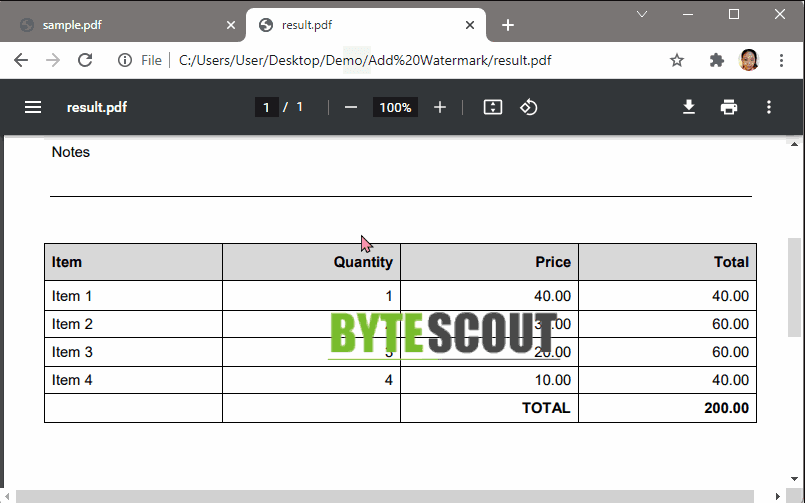Click the zoom out minus button
This screenshot has width=805, height=503.
[x=351, y=107]
